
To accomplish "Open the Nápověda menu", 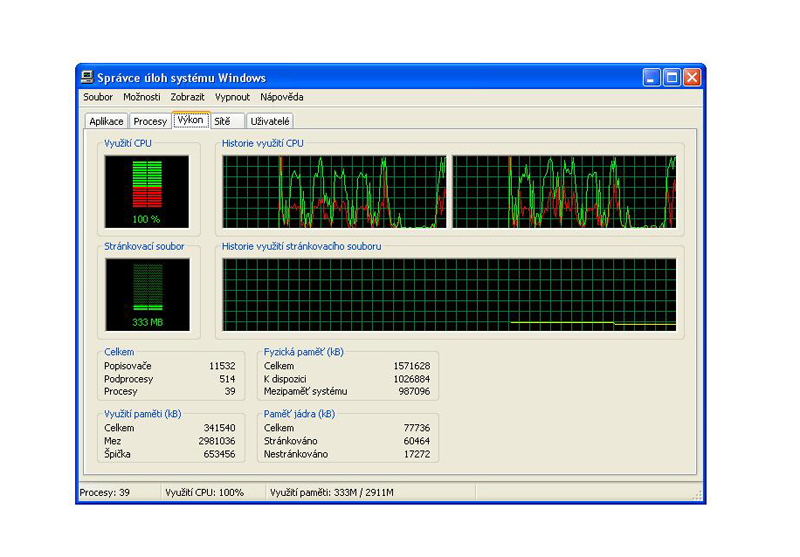I will coord(282,97).
